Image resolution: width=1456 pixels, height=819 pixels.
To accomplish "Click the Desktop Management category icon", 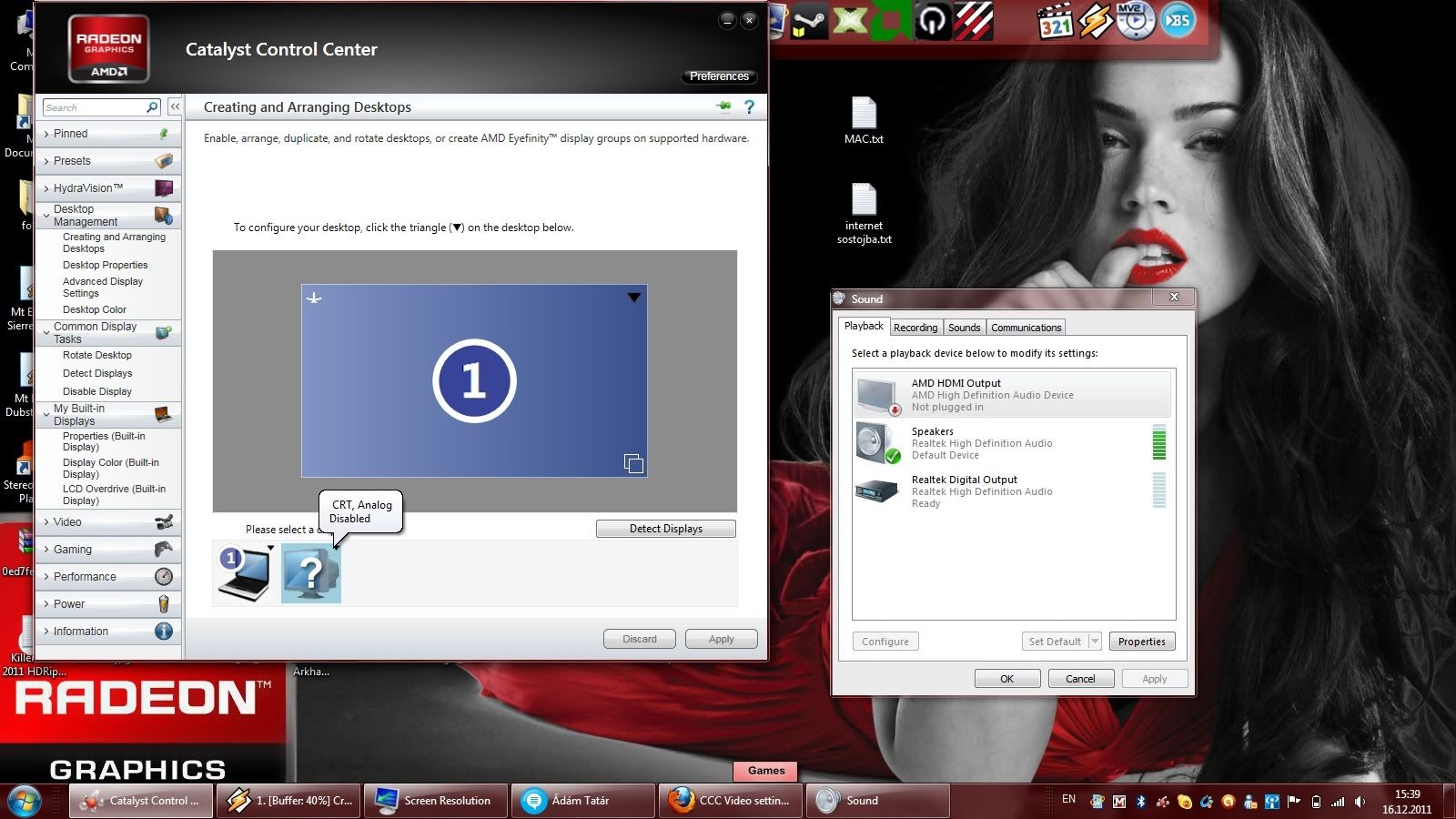I will 164,216.
